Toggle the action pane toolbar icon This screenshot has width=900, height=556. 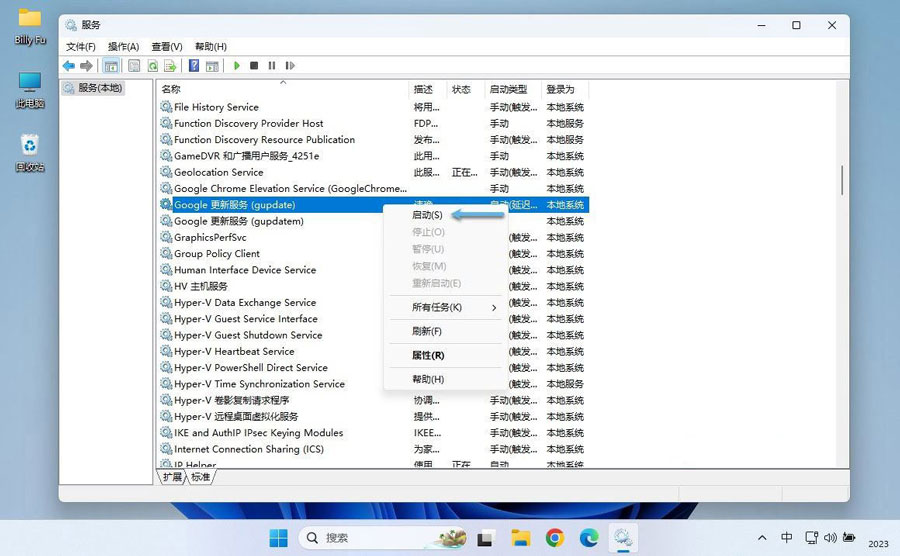point(212,66)
